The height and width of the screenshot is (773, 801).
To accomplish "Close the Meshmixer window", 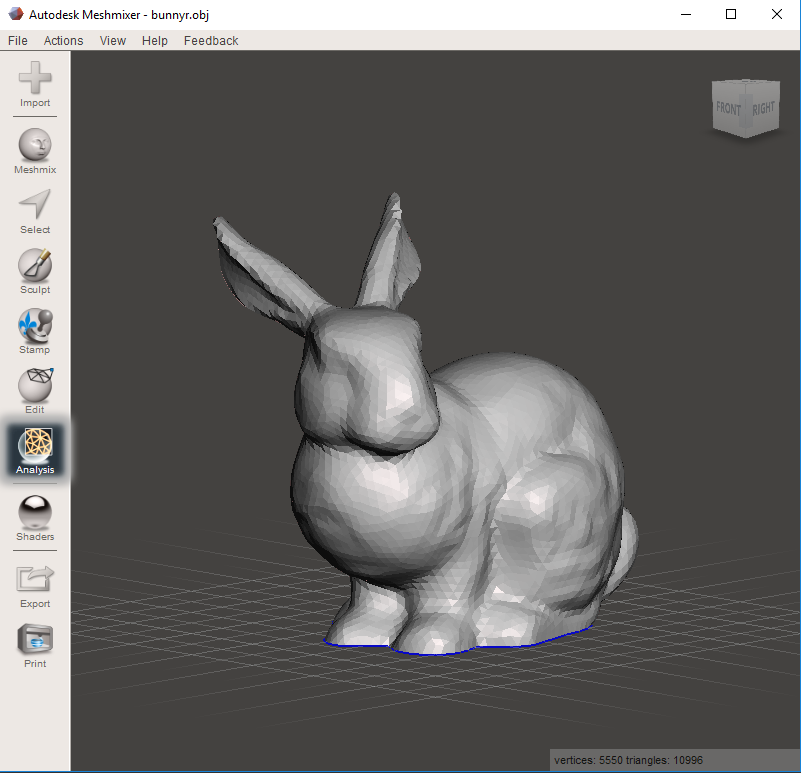I will (776, 14).
